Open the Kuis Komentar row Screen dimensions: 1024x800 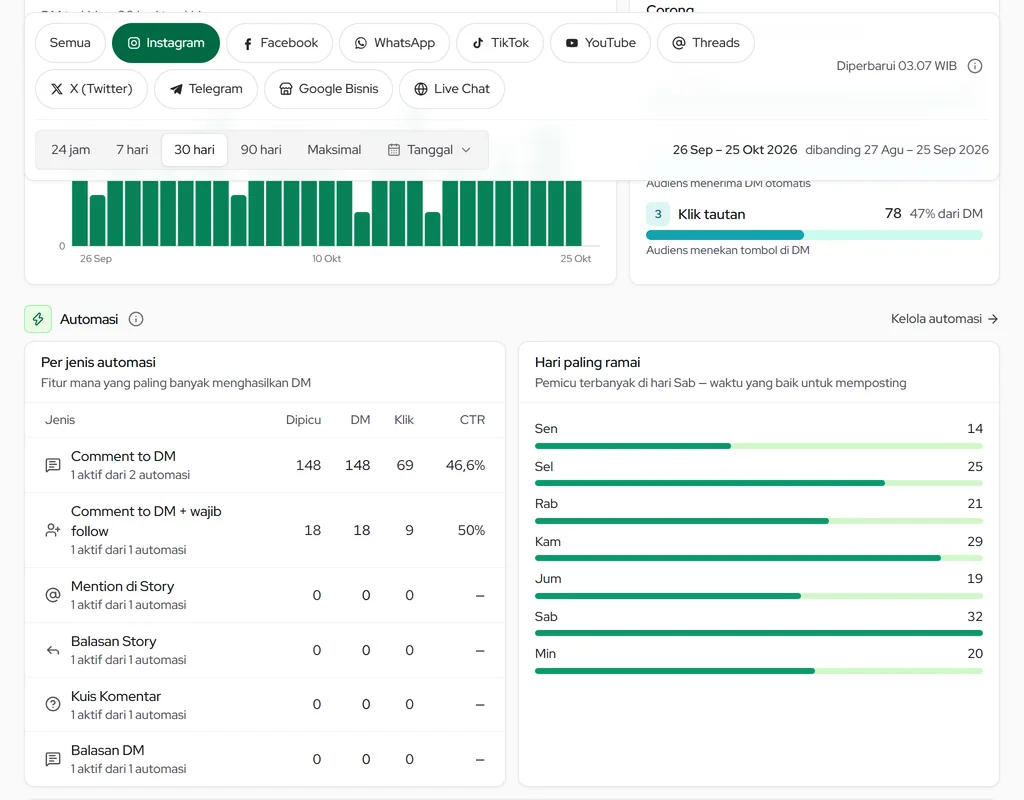265,704
